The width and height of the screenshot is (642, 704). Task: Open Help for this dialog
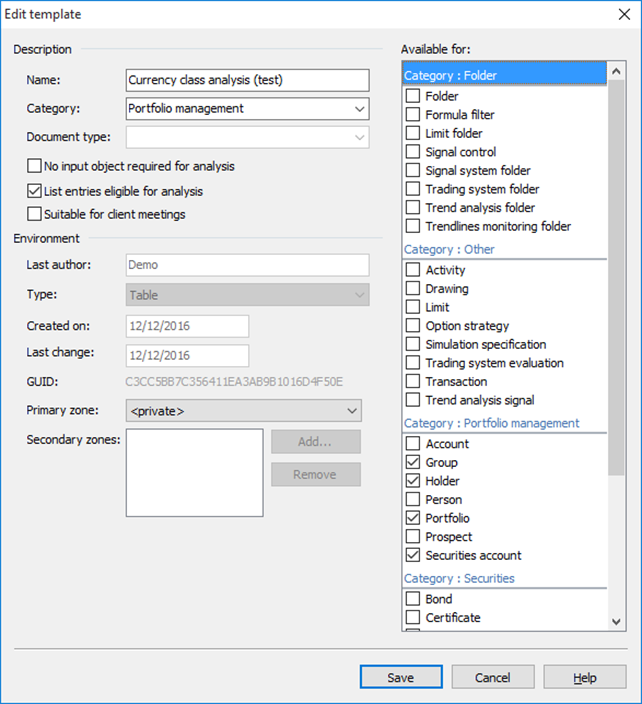(x=584, y=677)
